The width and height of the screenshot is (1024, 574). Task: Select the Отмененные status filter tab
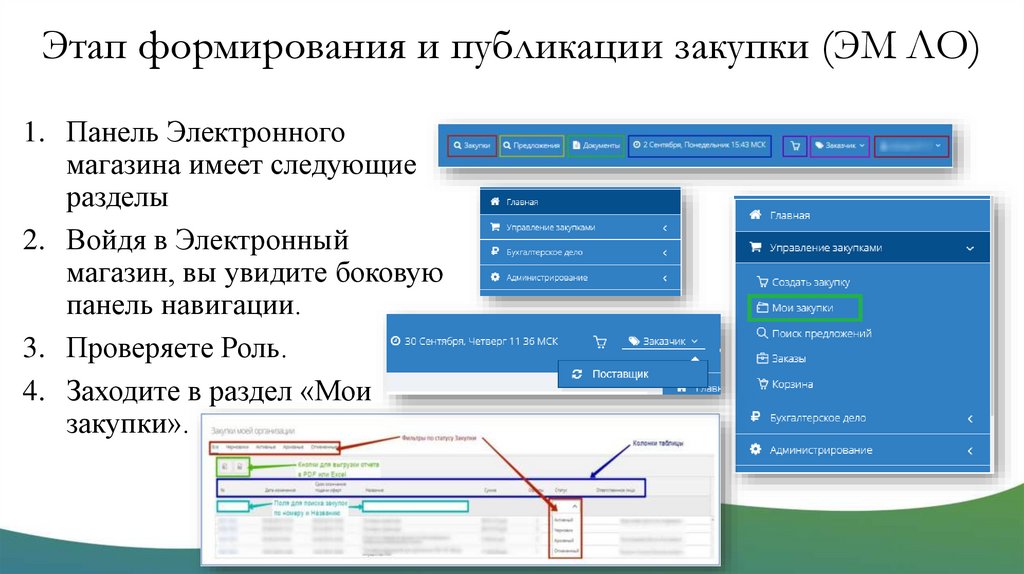point(324,447)
